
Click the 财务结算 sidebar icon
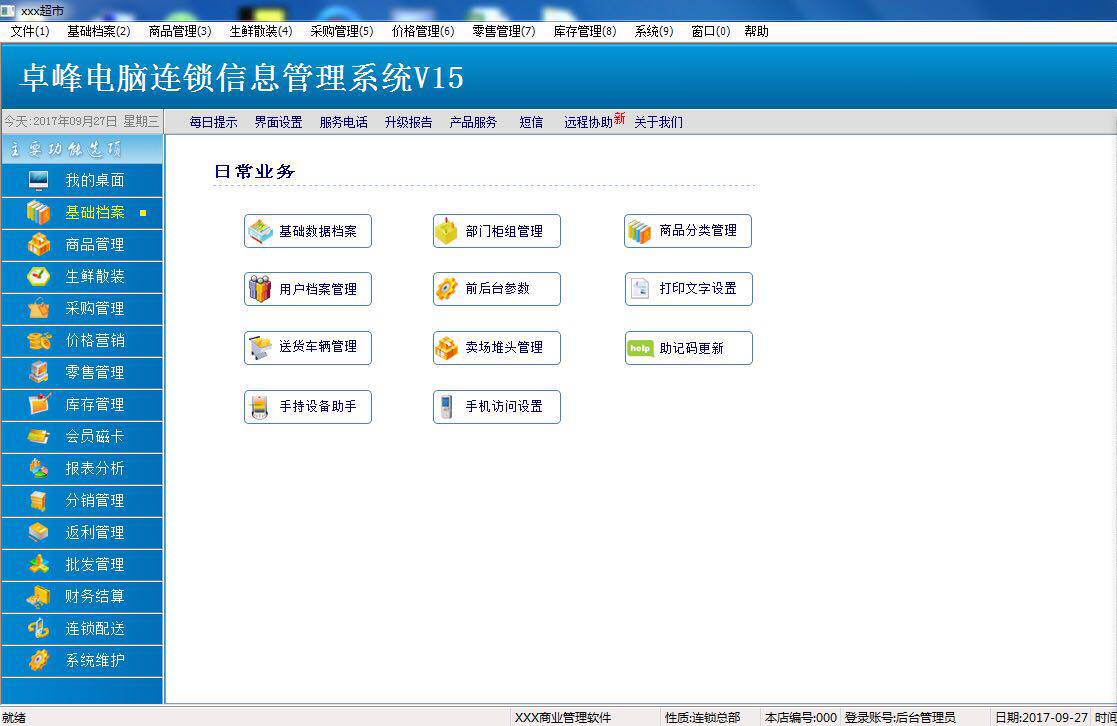click(x=38, y=596)
